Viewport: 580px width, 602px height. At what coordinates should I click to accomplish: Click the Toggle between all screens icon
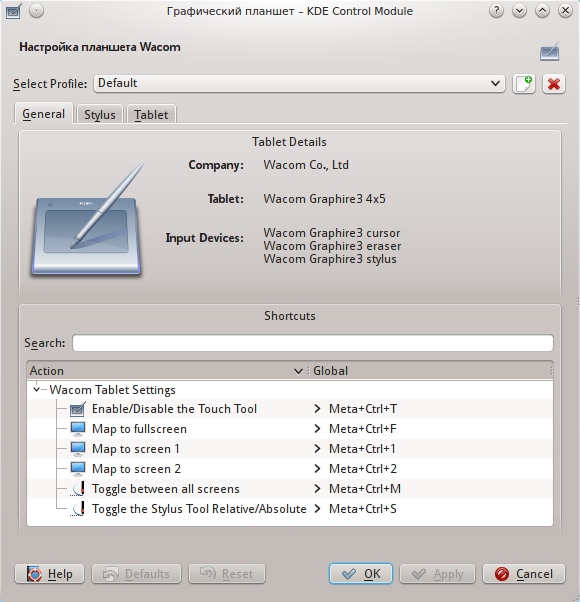pyautogui.click(x=78, y=489)
